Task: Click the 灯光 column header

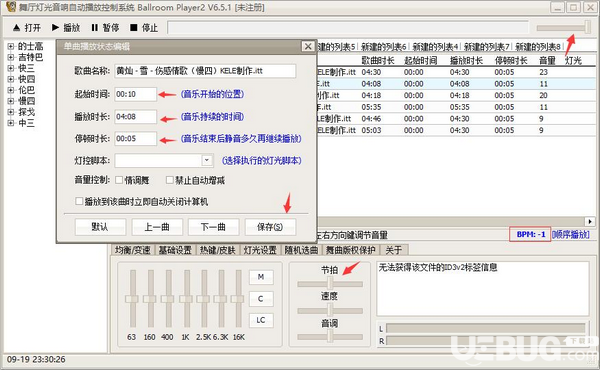Action: click(573, 60)
